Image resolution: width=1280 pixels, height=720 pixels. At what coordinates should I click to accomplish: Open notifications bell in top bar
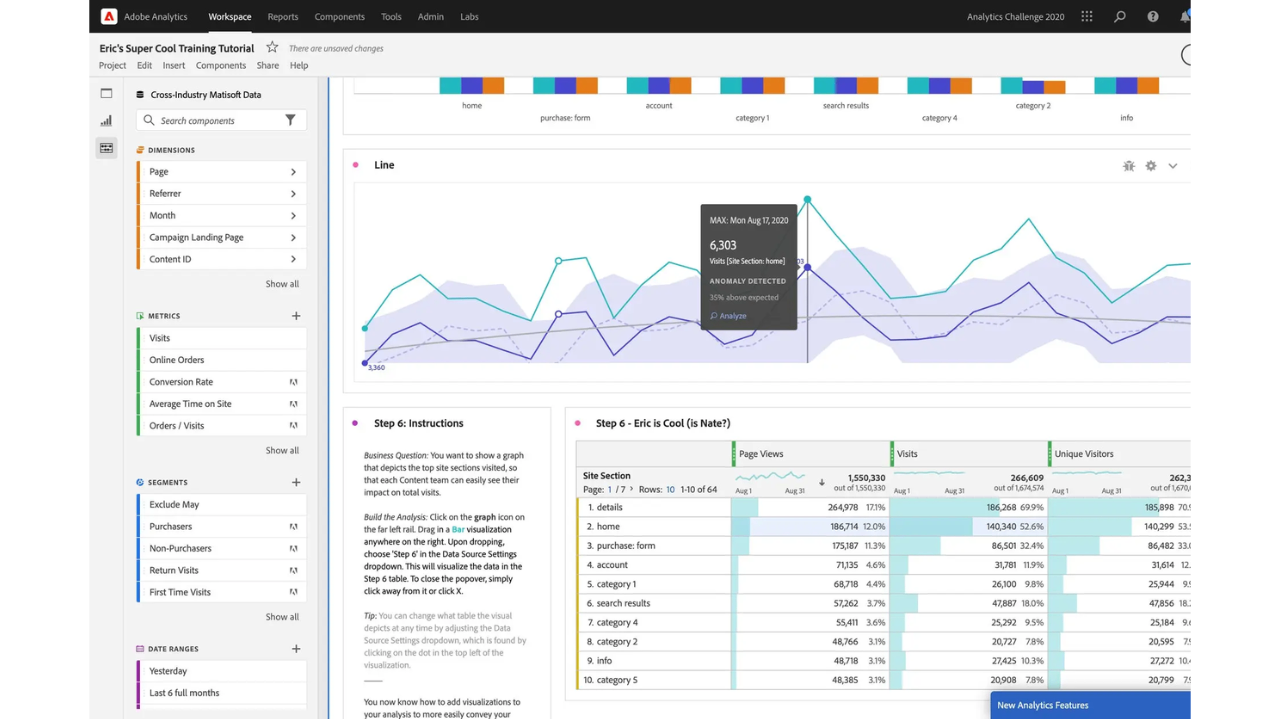pyautogui.click(x=1184, y=16)
